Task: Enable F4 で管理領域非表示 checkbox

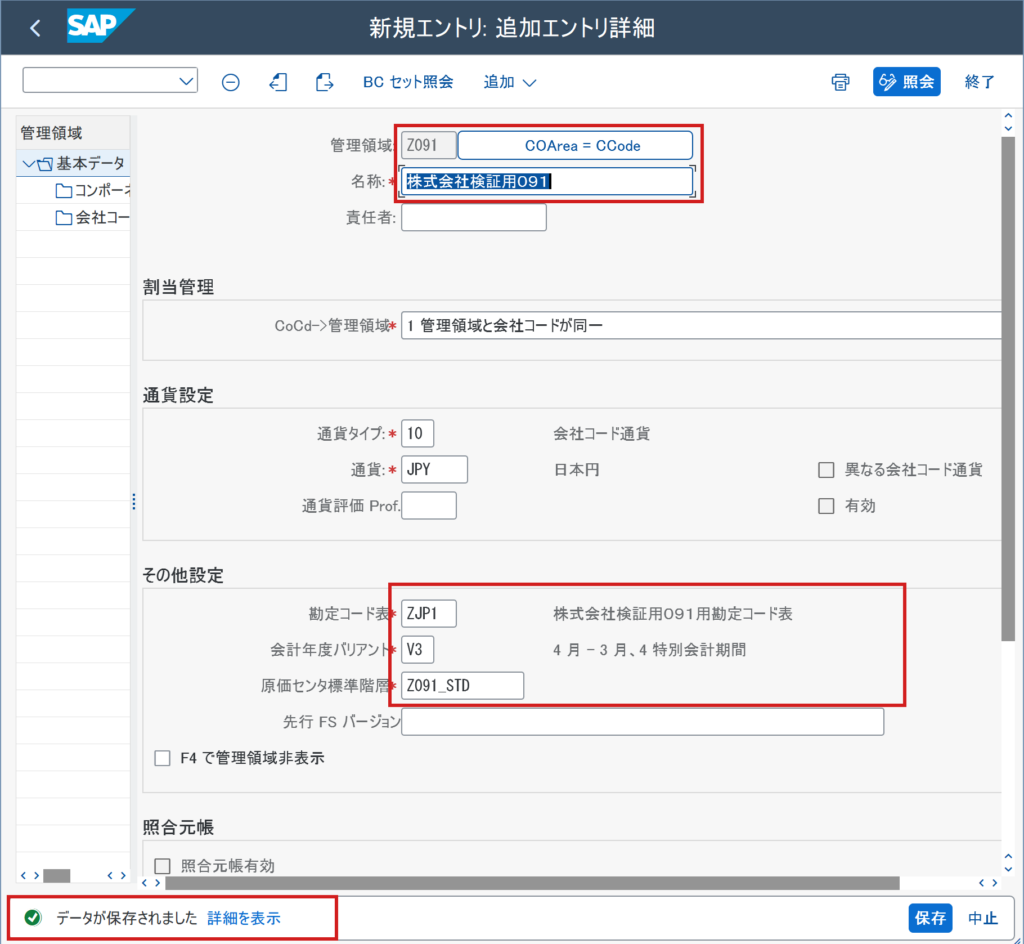Action: pos(162,758)
